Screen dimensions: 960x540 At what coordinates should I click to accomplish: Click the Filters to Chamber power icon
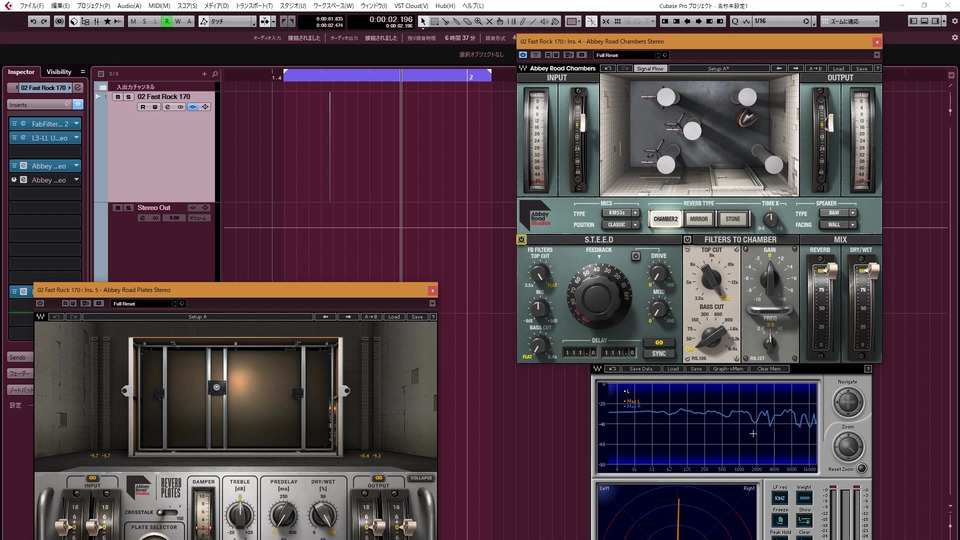(688, 240)
